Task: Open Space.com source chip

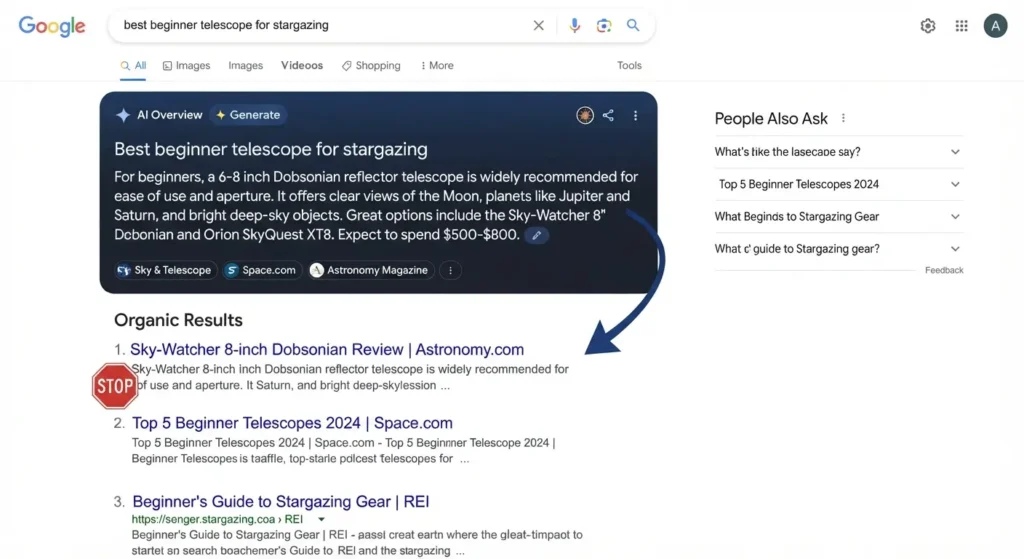Action: coord(261,270)
